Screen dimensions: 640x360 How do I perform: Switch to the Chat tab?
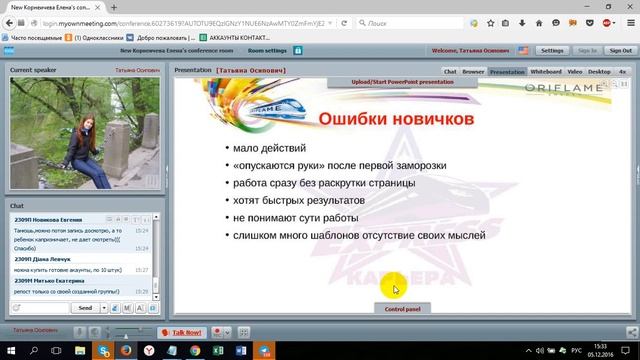pyautogui.click(x=450, y=71)
